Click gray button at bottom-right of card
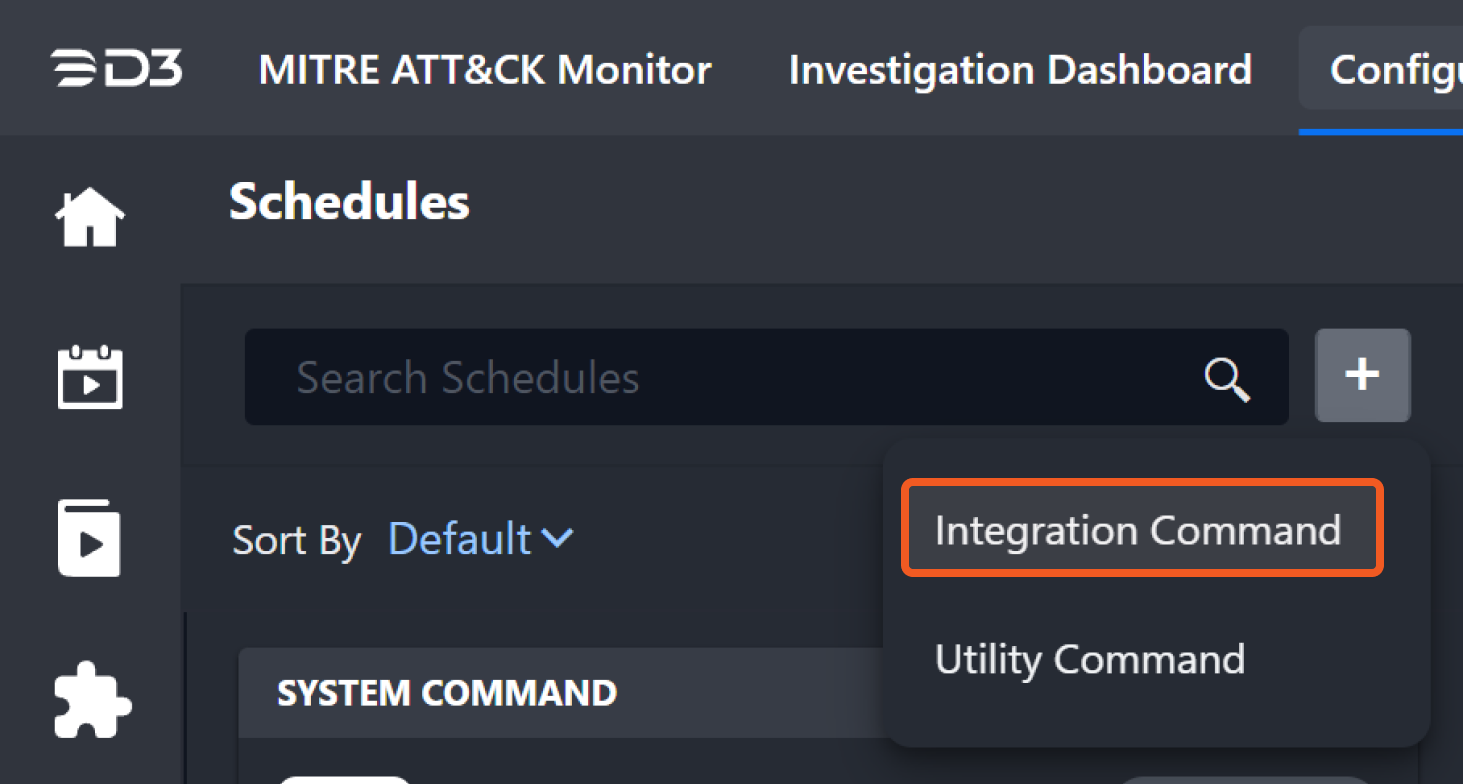 pos(1230,780)
